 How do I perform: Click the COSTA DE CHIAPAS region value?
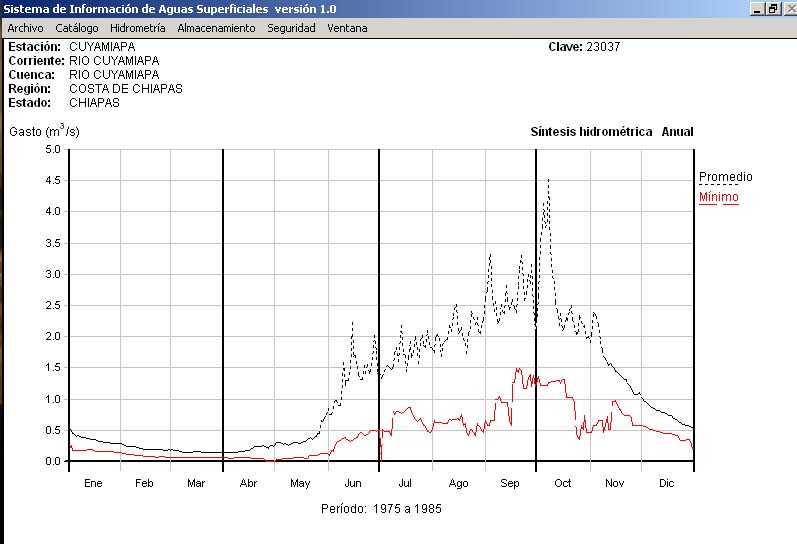125,89
